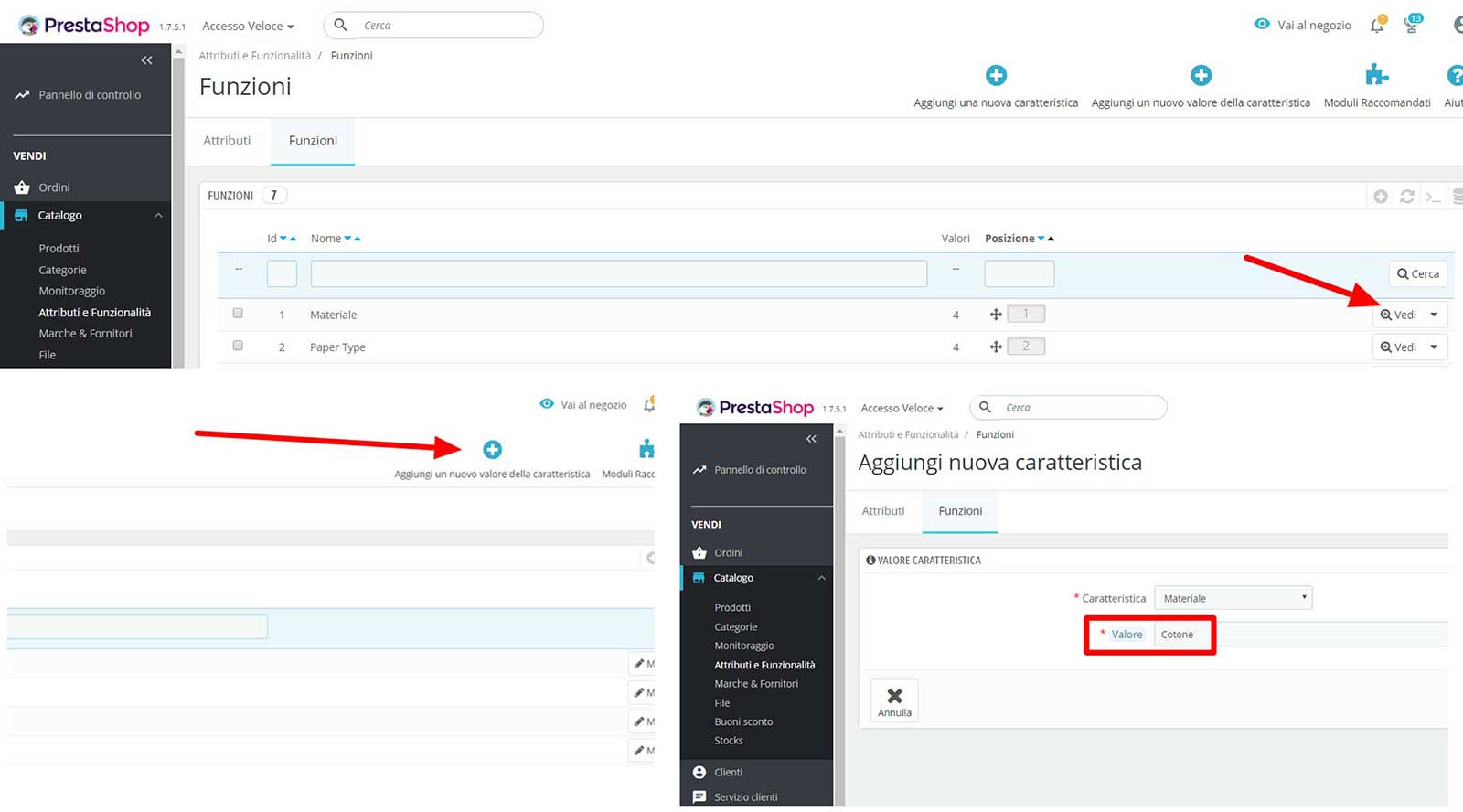Click PrestaShop logo on 'Aggiungi nuova caratteristica' page
Viewport: 1463px width, 812px height.
755,408
